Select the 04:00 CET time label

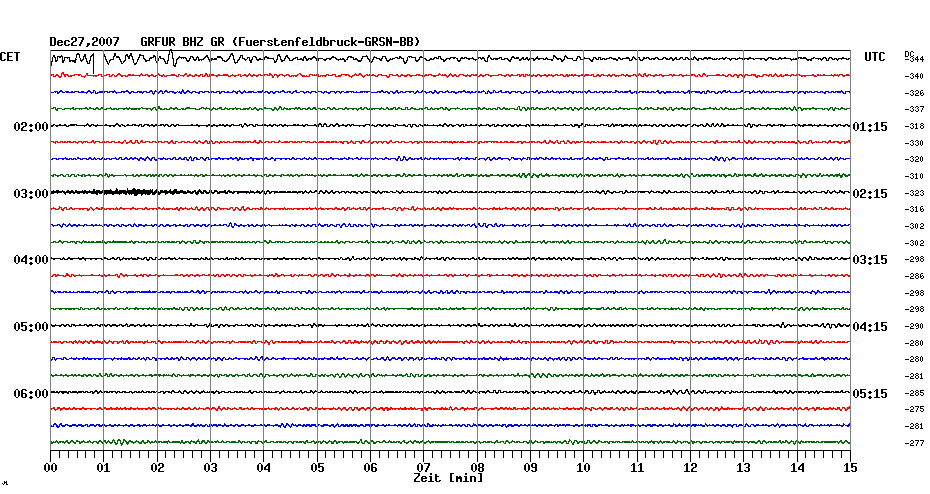click(31, 260)
